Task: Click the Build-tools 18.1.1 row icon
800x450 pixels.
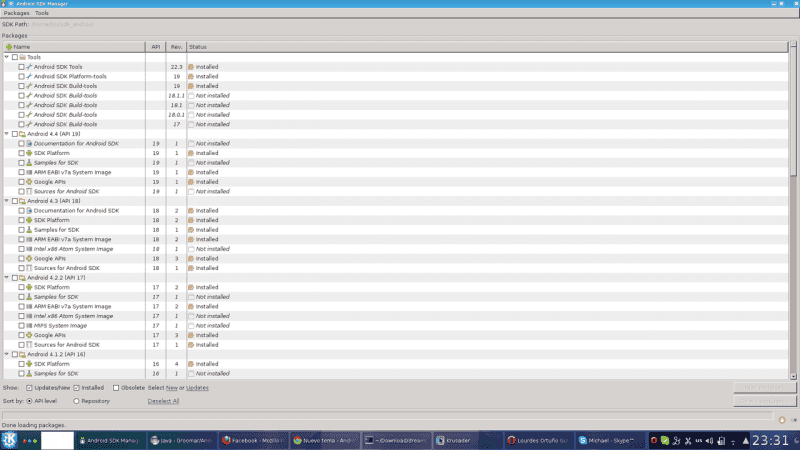Action: 29,95
